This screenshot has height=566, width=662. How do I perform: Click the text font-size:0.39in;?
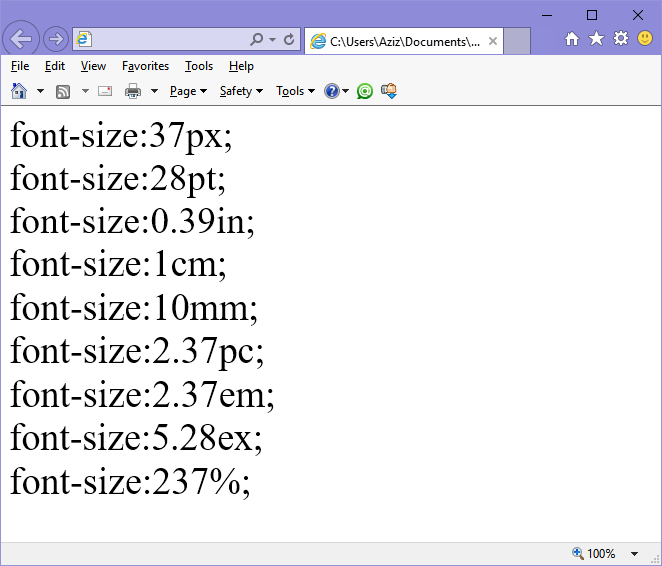pos(132,221)
